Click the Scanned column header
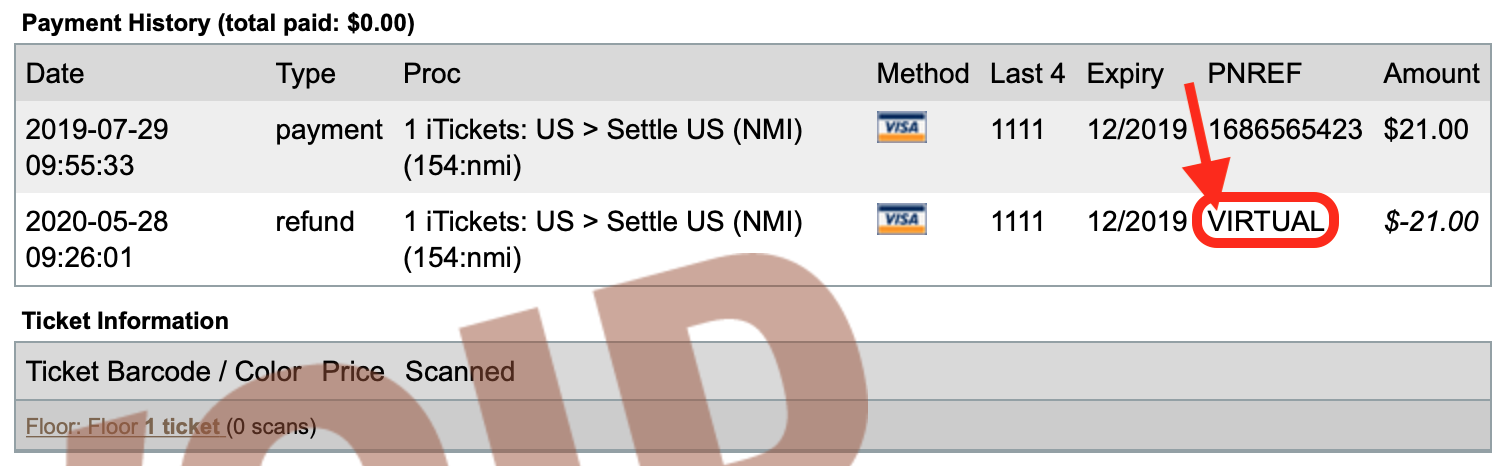Image resolution: width=1507 pixels, height=466 pixels. (x=460, y=372)
